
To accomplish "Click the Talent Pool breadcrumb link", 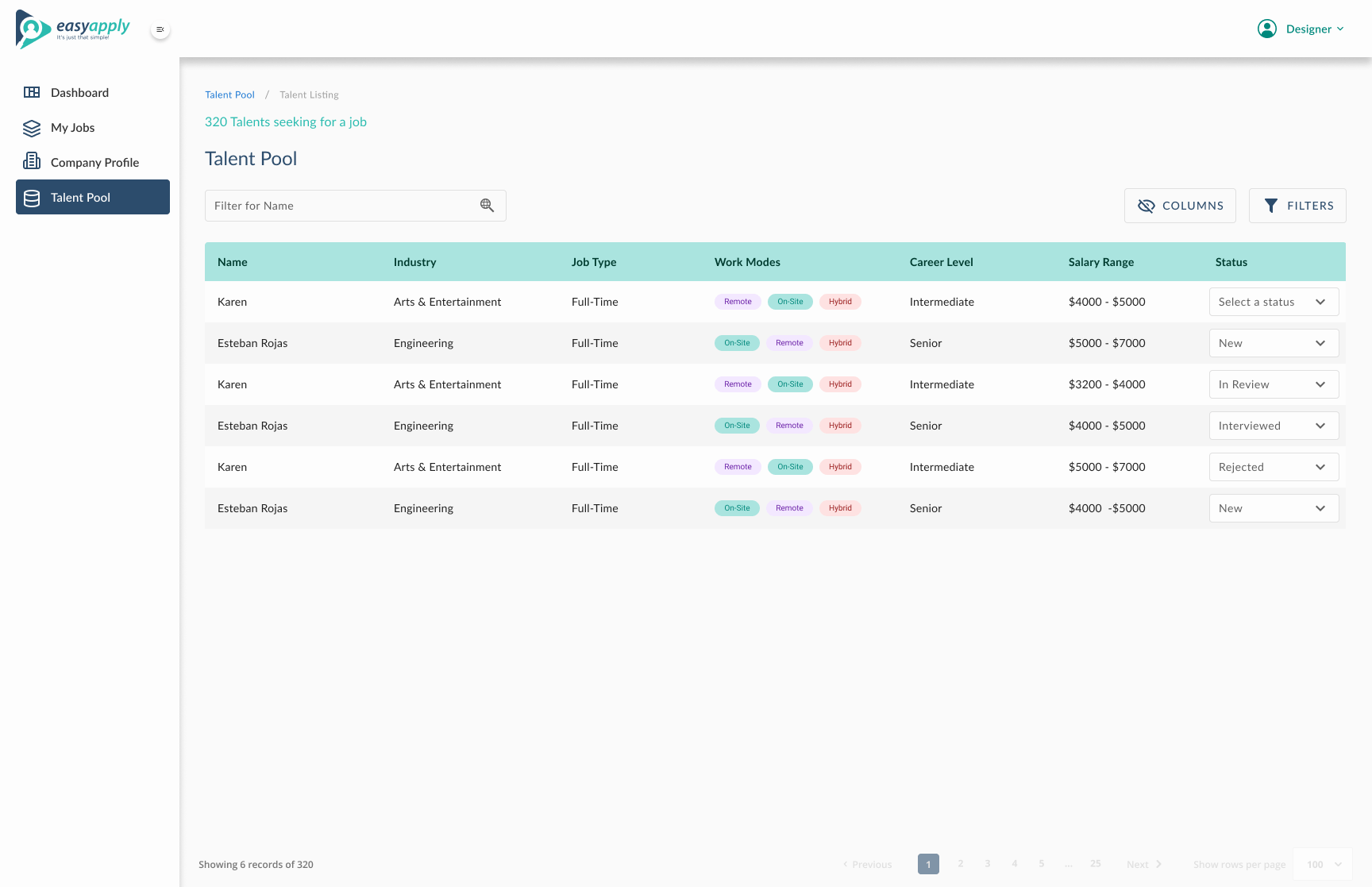I will [x=229, y=94].
